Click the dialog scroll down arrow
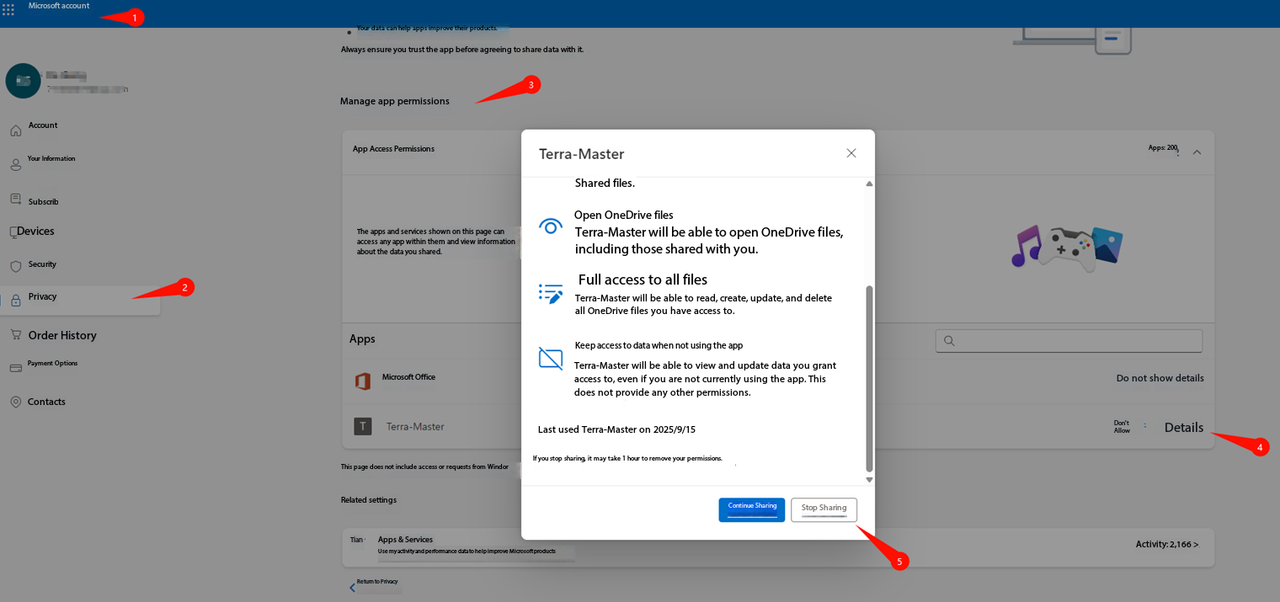 point(869,480)
